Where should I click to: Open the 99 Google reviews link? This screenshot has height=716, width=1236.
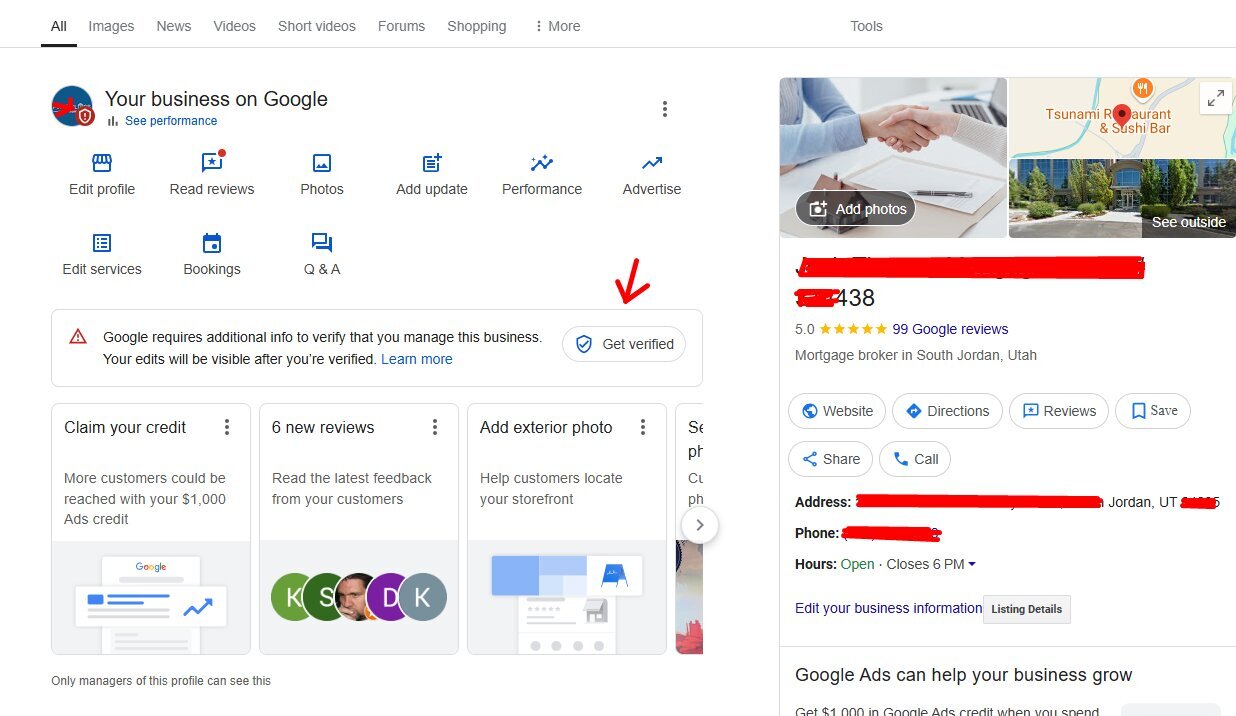[950, 329]
